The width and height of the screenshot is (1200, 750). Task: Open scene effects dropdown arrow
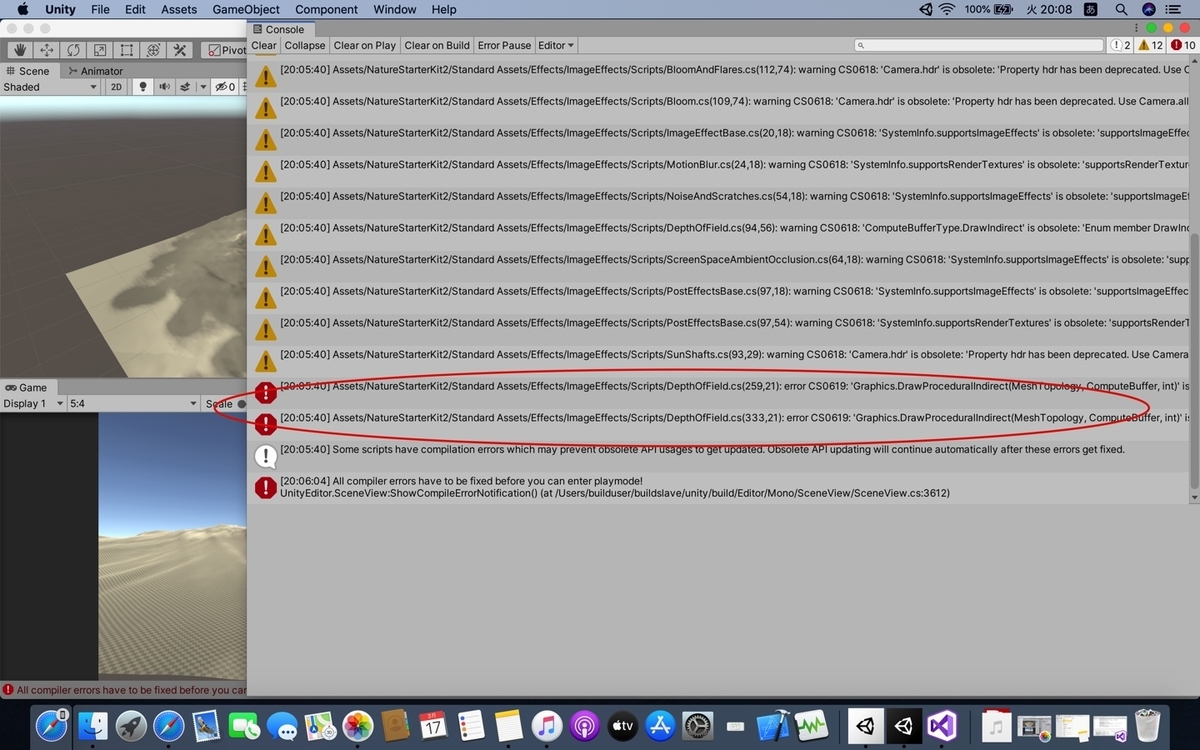click(x=203, y=87)
